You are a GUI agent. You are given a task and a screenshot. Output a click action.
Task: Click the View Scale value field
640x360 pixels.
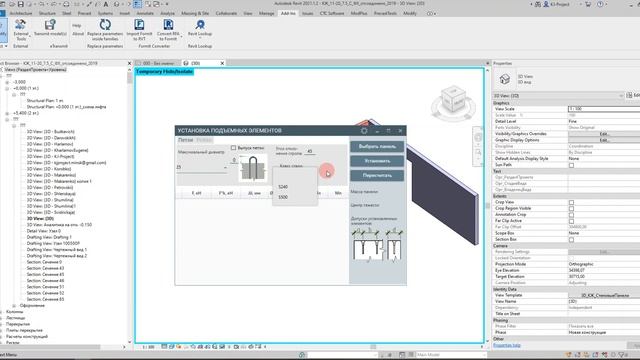tap(604, 109)
